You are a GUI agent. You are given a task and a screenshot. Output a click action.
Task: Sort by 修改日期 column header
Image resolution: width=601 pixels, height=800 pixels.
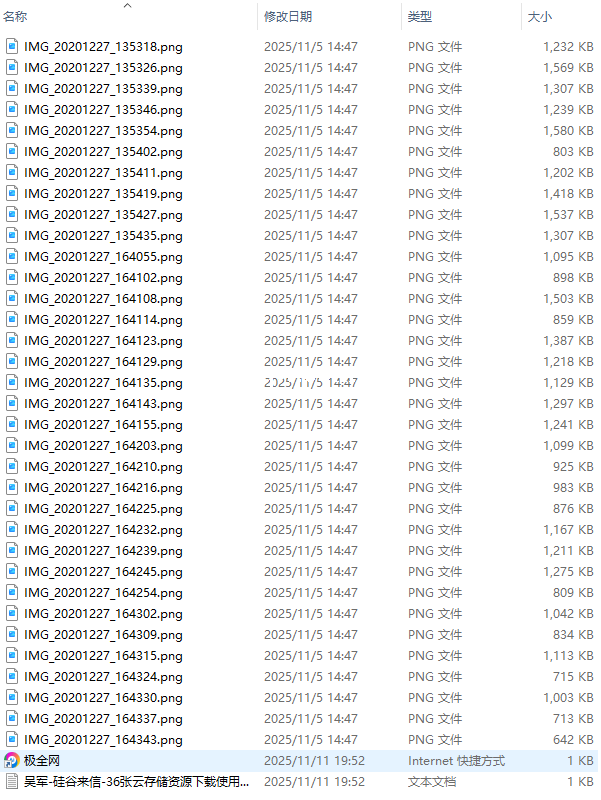pos(288,17)
